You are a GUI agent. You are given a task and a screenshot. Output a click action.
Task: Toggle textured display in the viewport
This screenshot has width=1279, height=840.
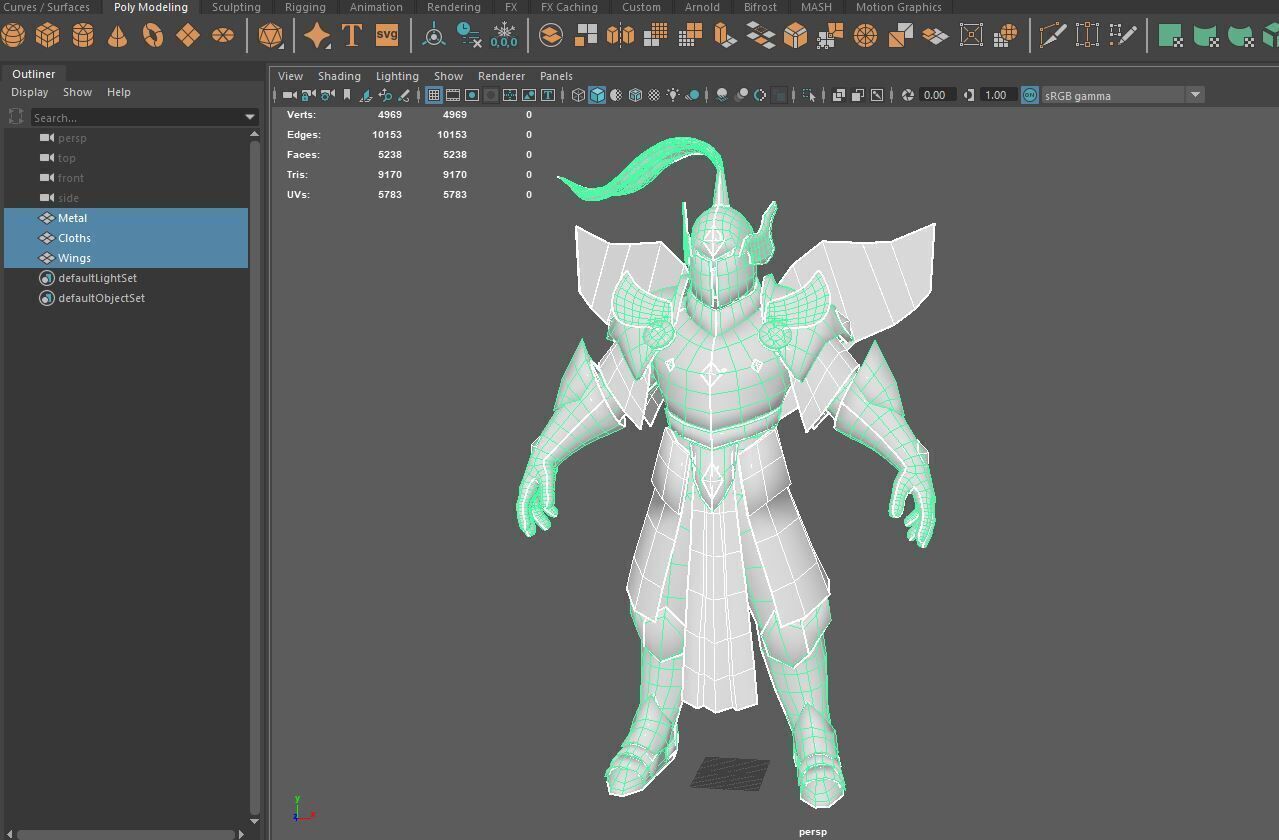tap(654, 95)
